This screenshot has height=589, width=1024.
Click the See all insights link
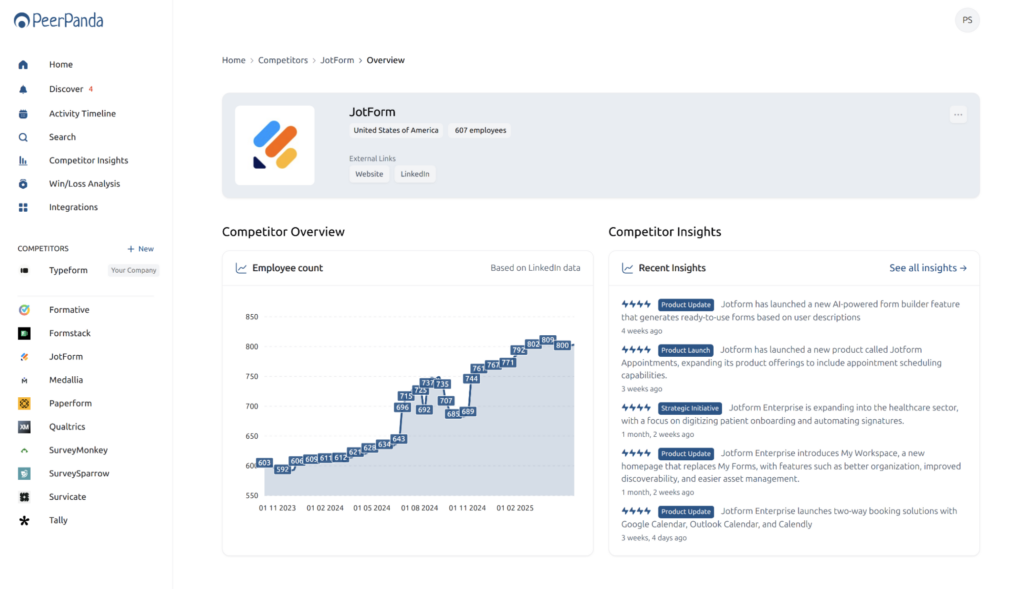click(928, 267)
